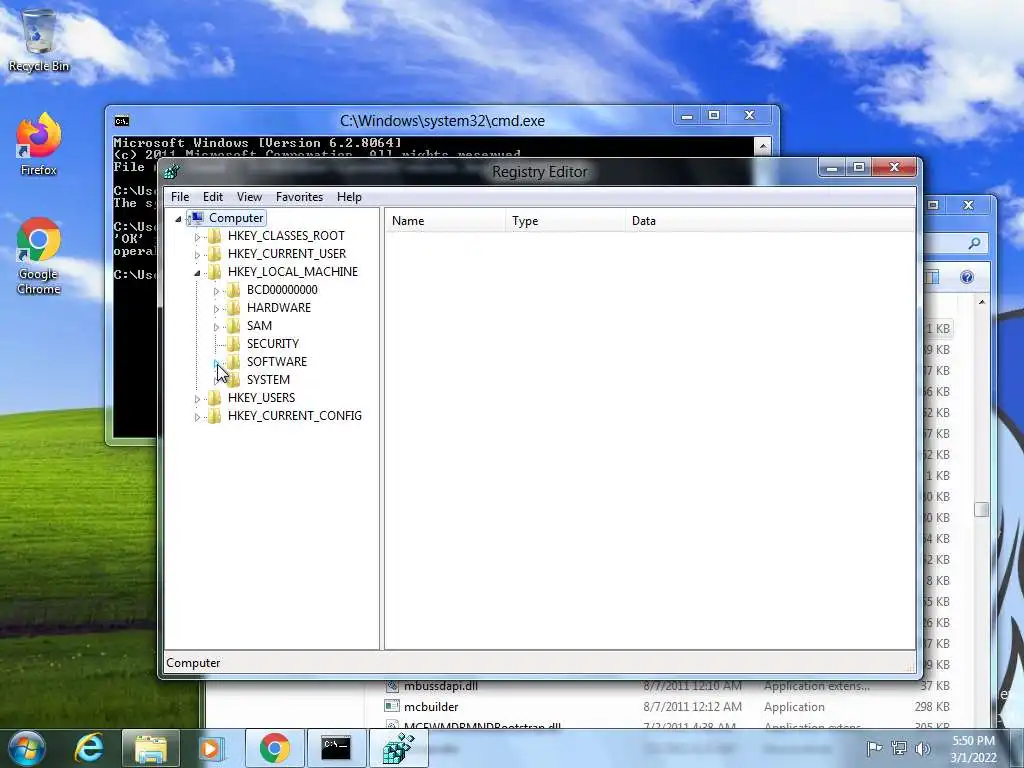The image size is (1024, 768).
Task: Click the Explorer window help icon
Action: (967, 277)
